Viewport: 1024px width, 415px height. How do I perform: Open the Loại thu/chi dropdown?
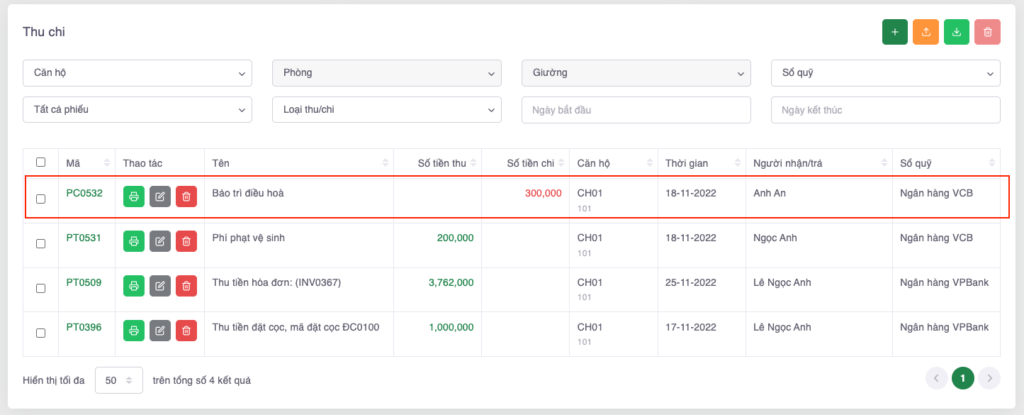386,110
